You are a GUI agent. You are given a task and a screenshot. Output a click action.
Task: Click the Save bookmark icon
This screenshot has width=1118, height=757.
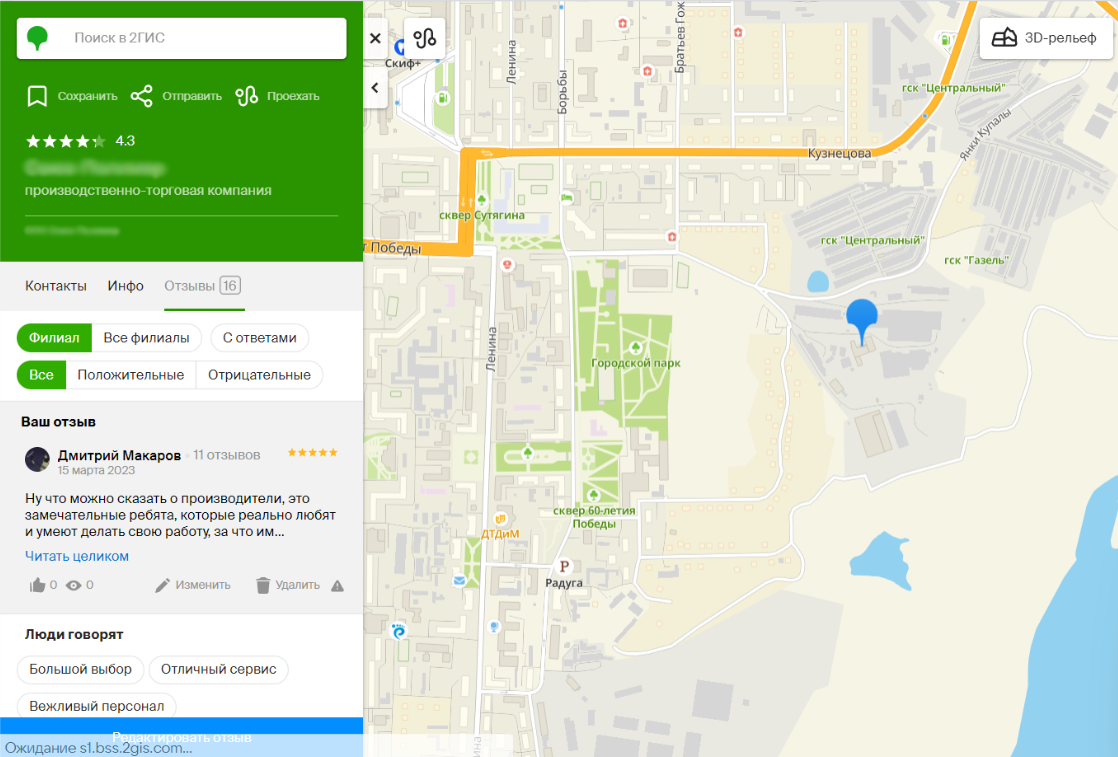37,96
